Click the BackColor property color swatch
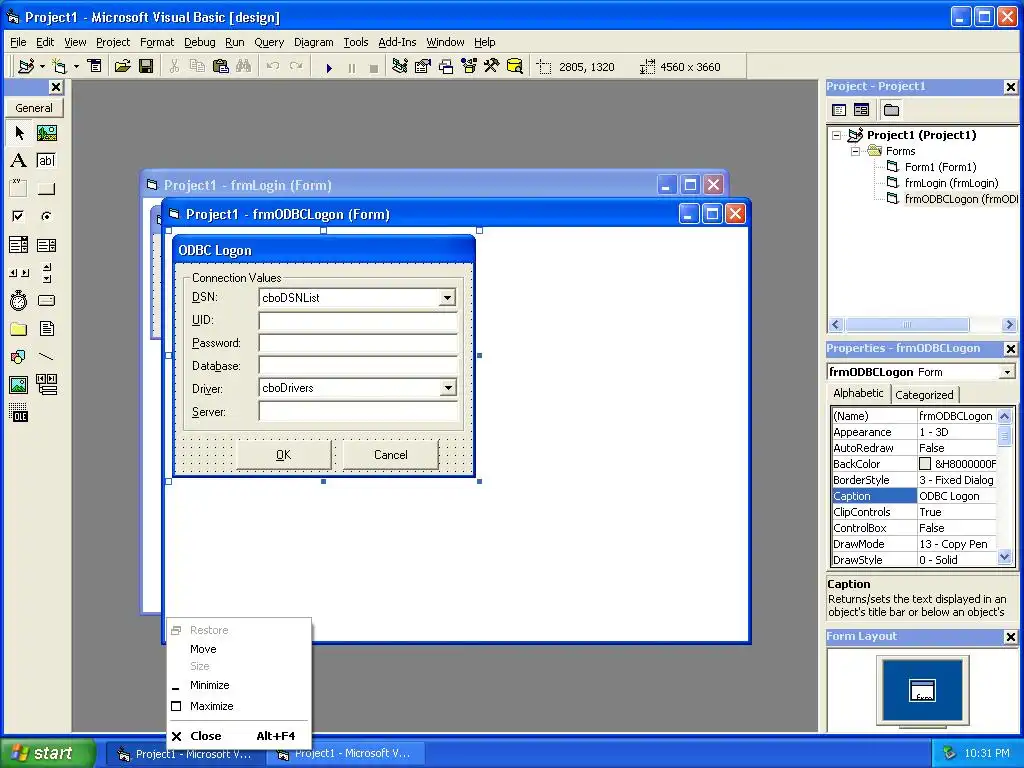Image resolution: width=1024 pixels, height=768 pixels. pyautogui.click(x=925, y=464)
